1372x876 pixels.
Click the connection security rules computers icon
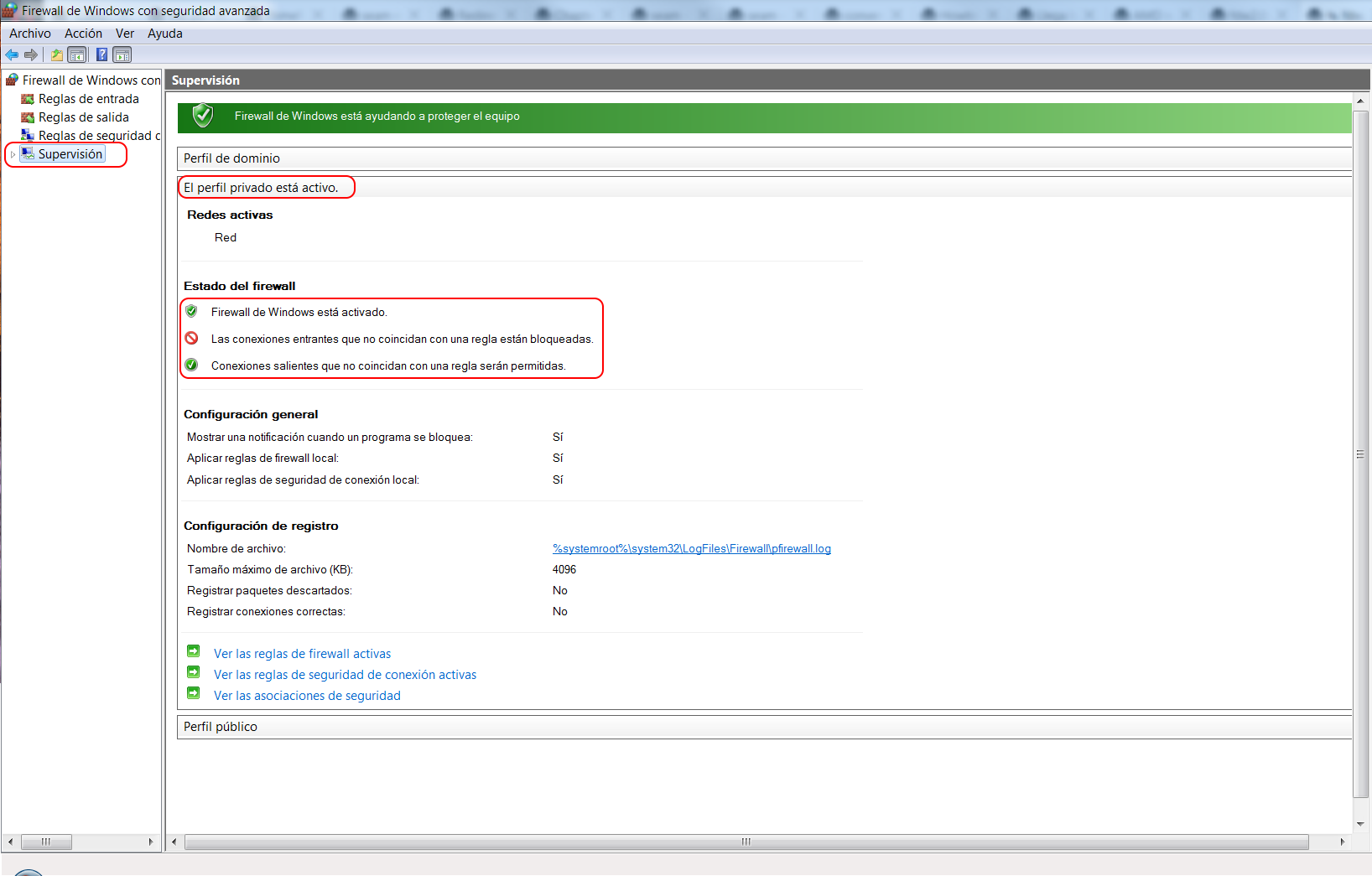coord(28,135)
